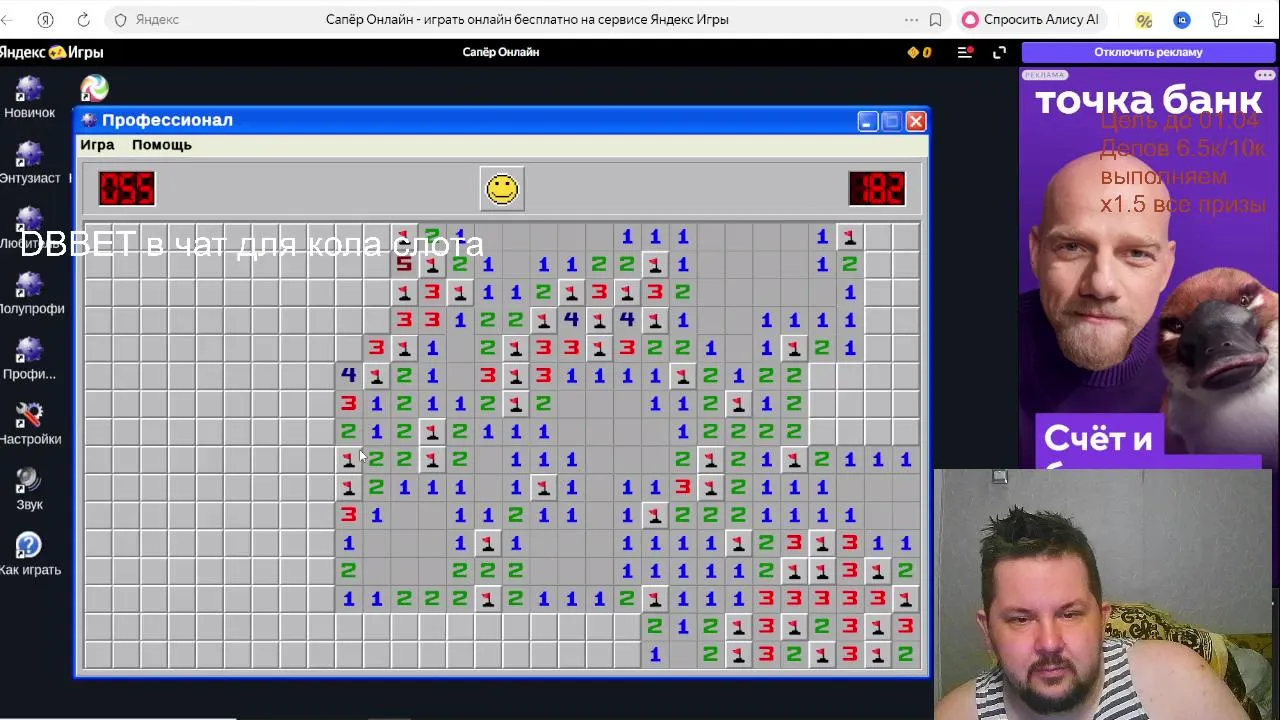Reload the page with the refresh icon
Viewport: 1280px width, 720px height.
[83, 19]
